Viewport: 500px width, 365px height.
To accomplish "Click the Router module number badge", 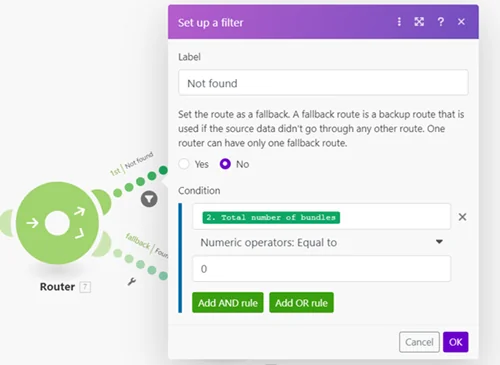I will pos(85,287).
